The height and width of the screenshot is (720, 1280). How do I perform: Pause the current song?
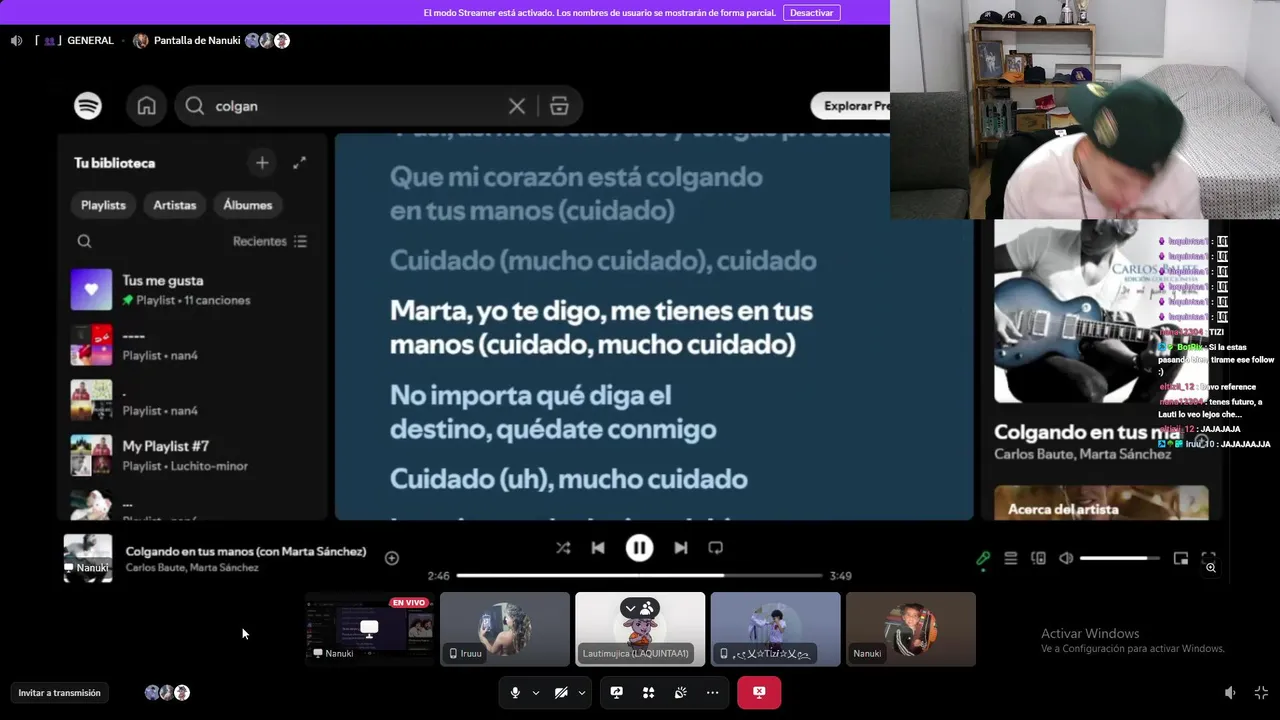(x=639, y=548)
